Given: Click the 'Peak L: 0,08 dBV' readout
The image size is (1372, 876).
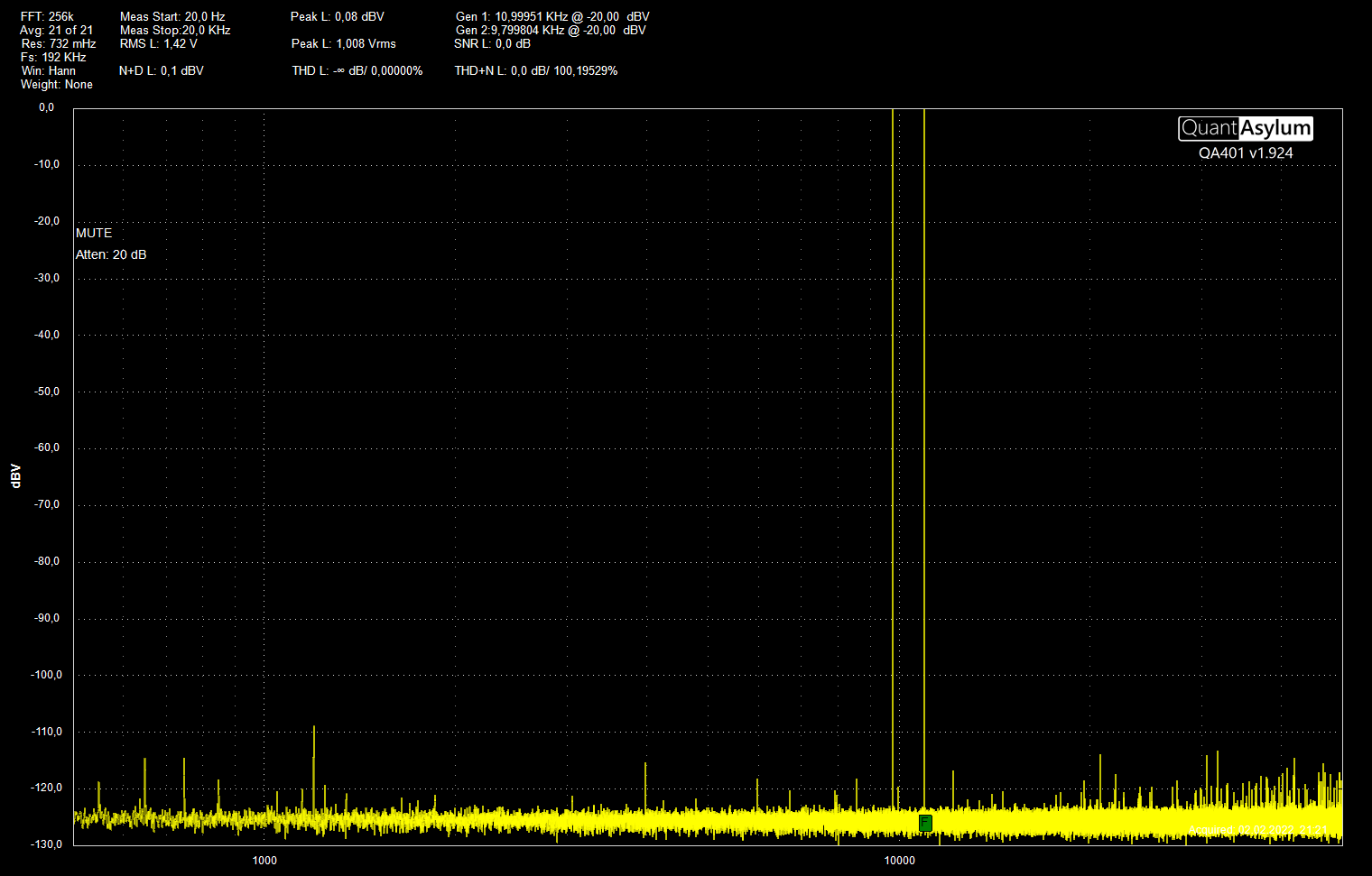Looking at the screenshot, I should pos(338,16).
